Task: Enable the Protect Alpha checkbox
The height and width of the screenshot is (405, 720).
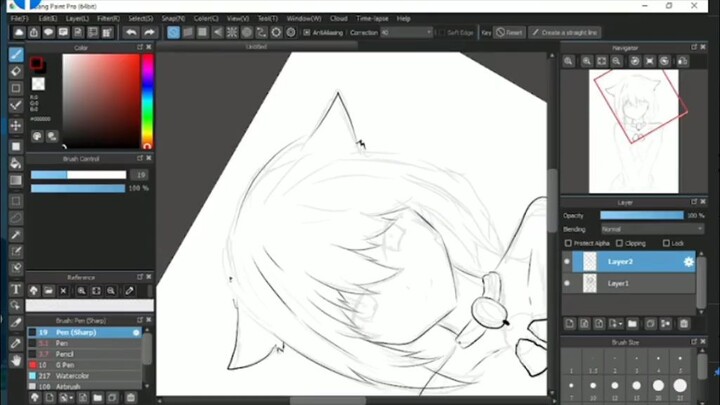Action: pos(569,243)
